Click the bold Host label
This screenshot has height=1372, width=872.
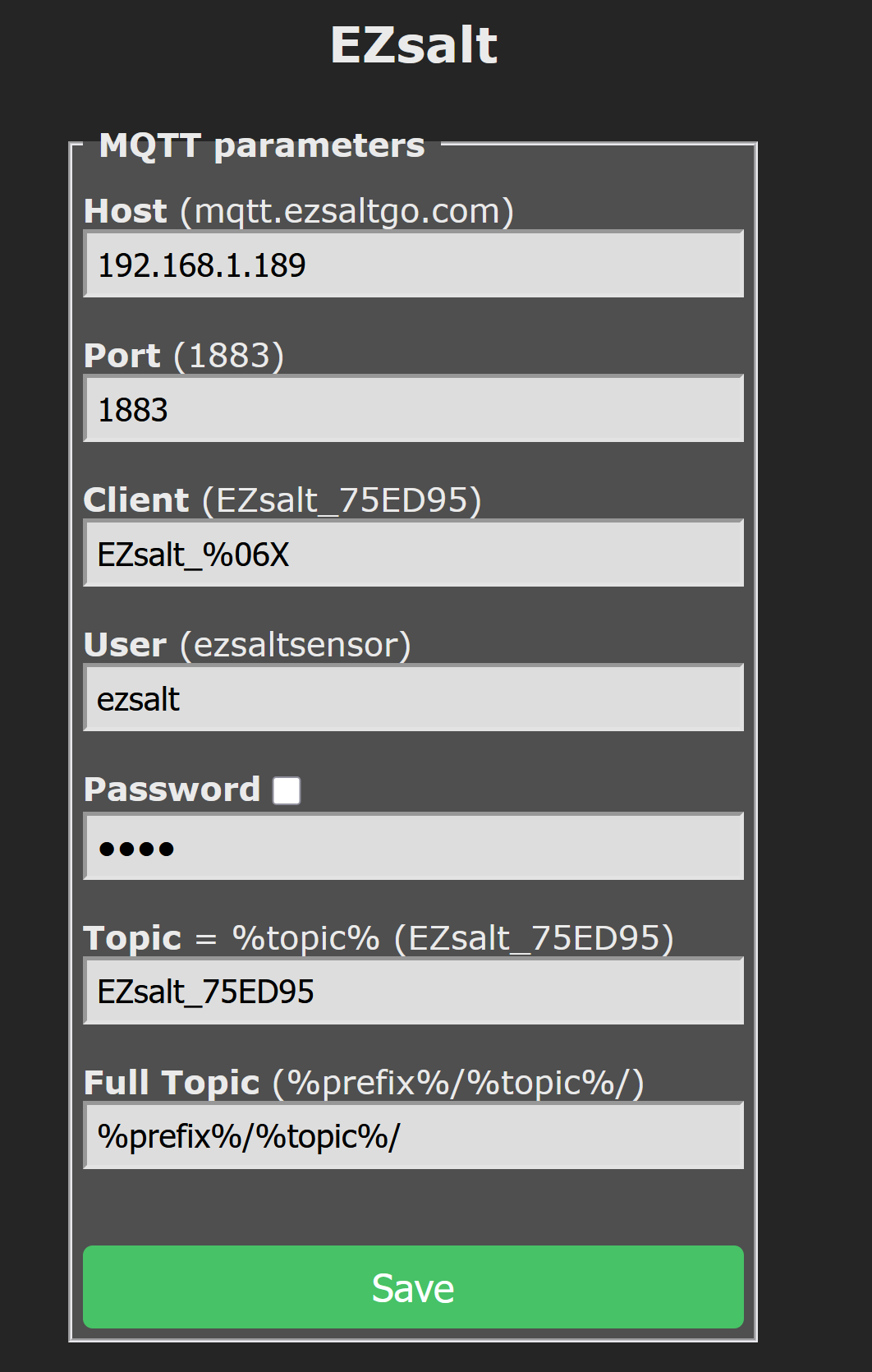[x=126, y=211]
